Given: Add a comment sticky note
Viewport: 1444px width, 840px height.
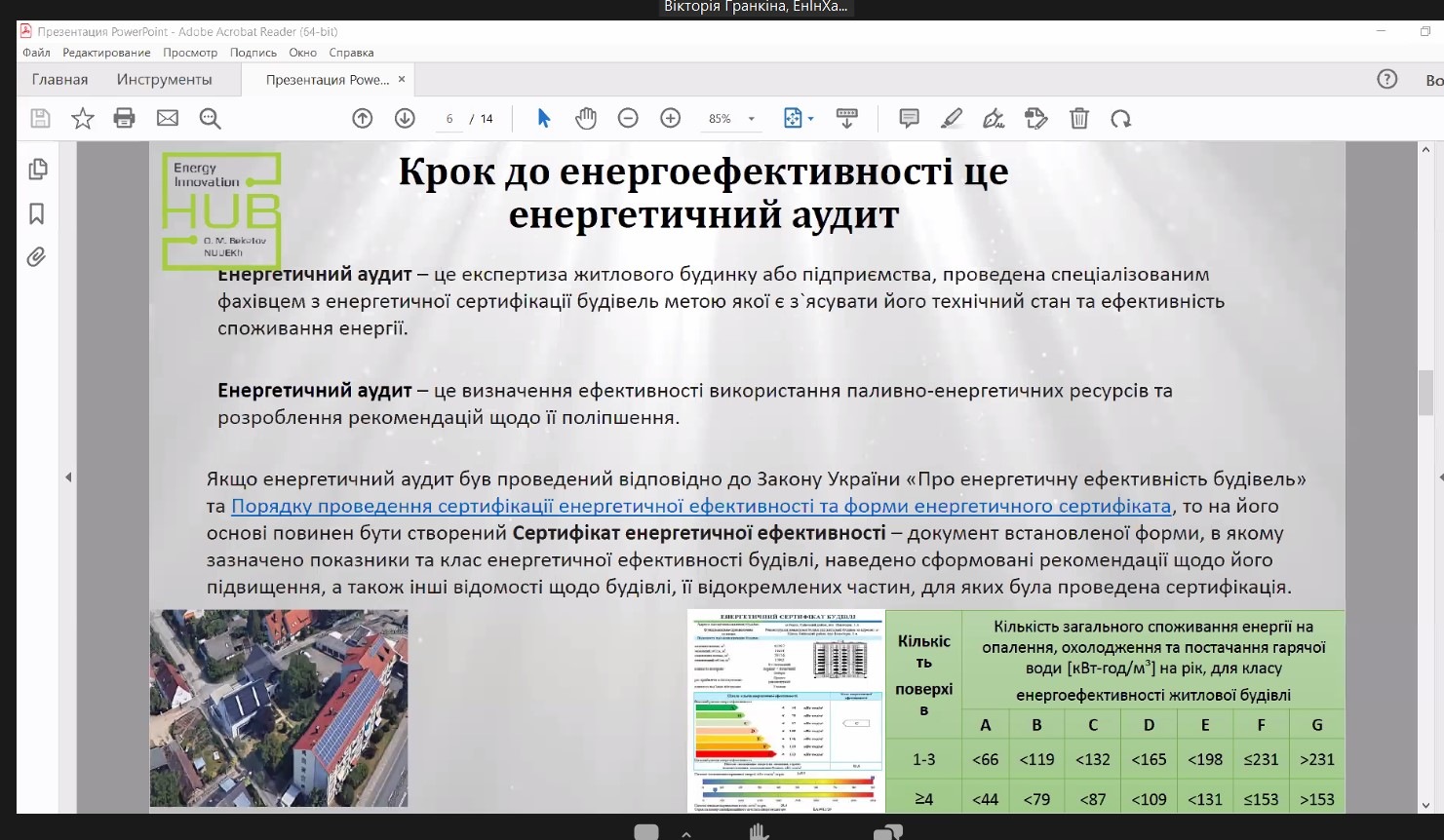Looking at the screenshot, I should click(x=909, y=119).
